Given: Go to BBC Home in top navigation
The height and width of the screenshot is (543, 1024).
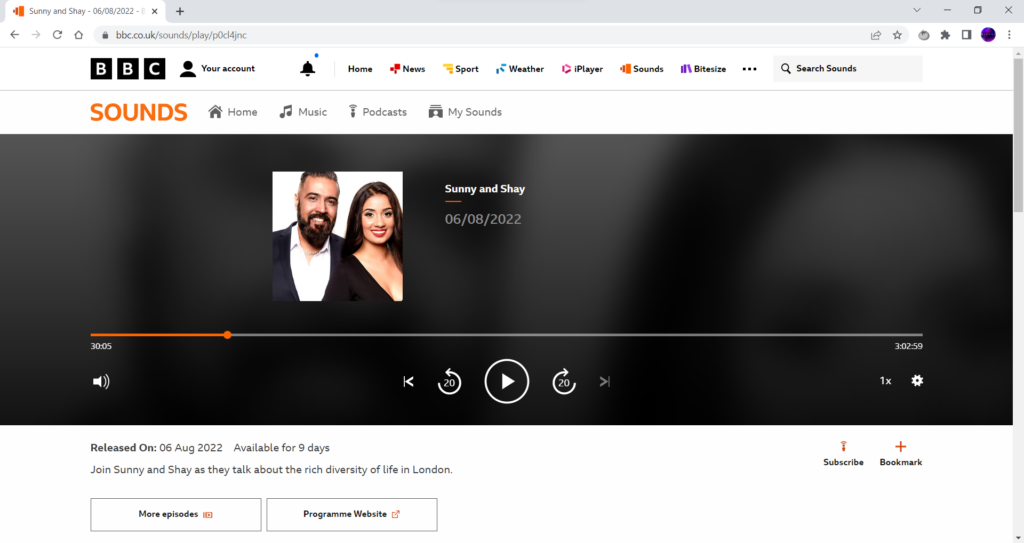Looking at the screenshot, I should pyautogui.click(x=360, y=69).
